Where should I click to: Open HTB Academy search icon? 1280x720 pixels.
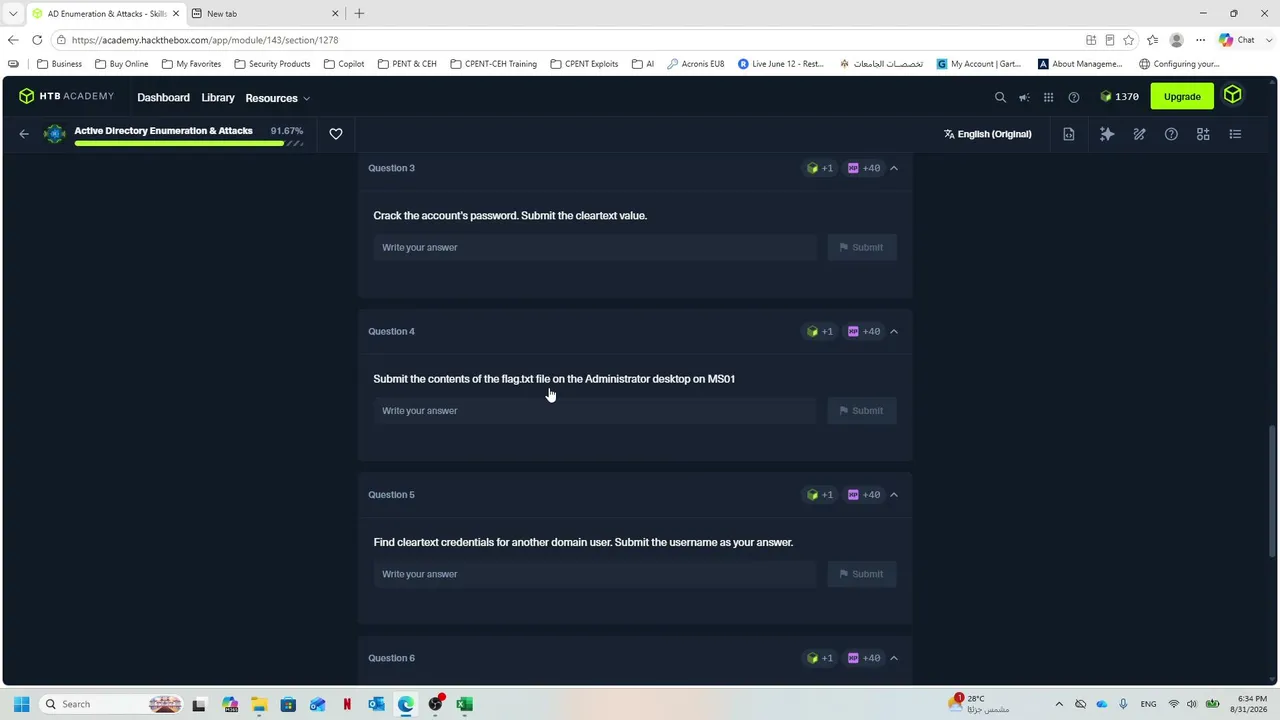coord(1000,97)
